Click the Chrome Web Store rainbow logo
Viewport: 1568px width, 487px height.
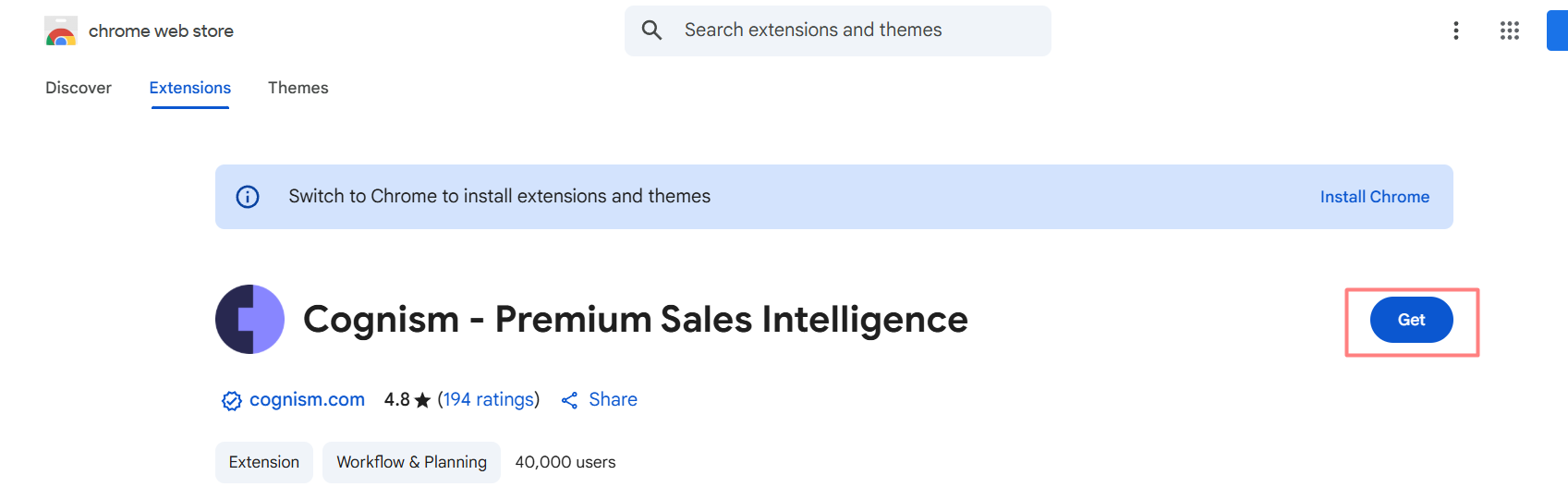click(61, 31)
